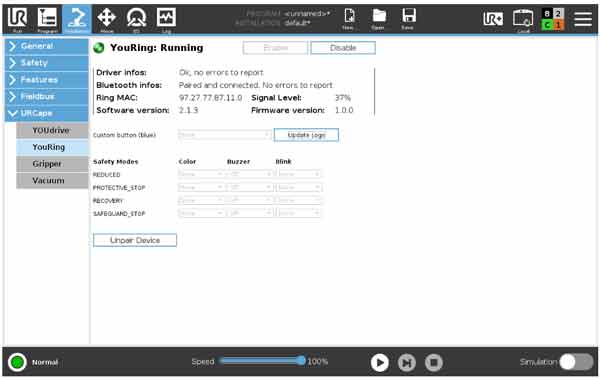Screen dimensions: 600x380
Task: Collapse the URCaps section
Action: [47, 113]
